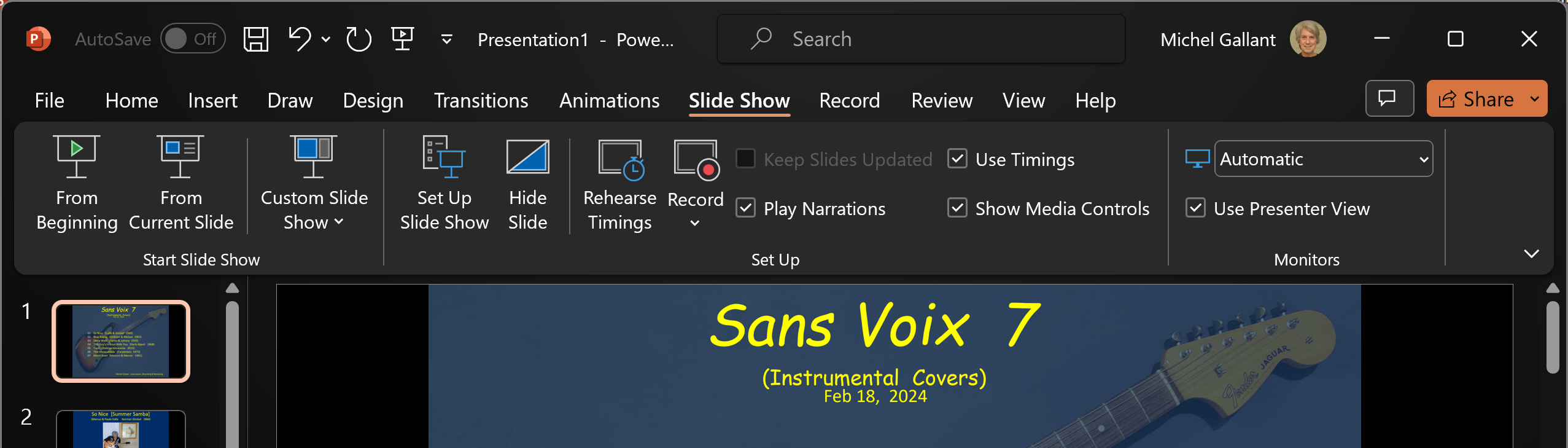1568x448 pixels.
Task: Open the Animations tab
Action: [x=609, y=100]
